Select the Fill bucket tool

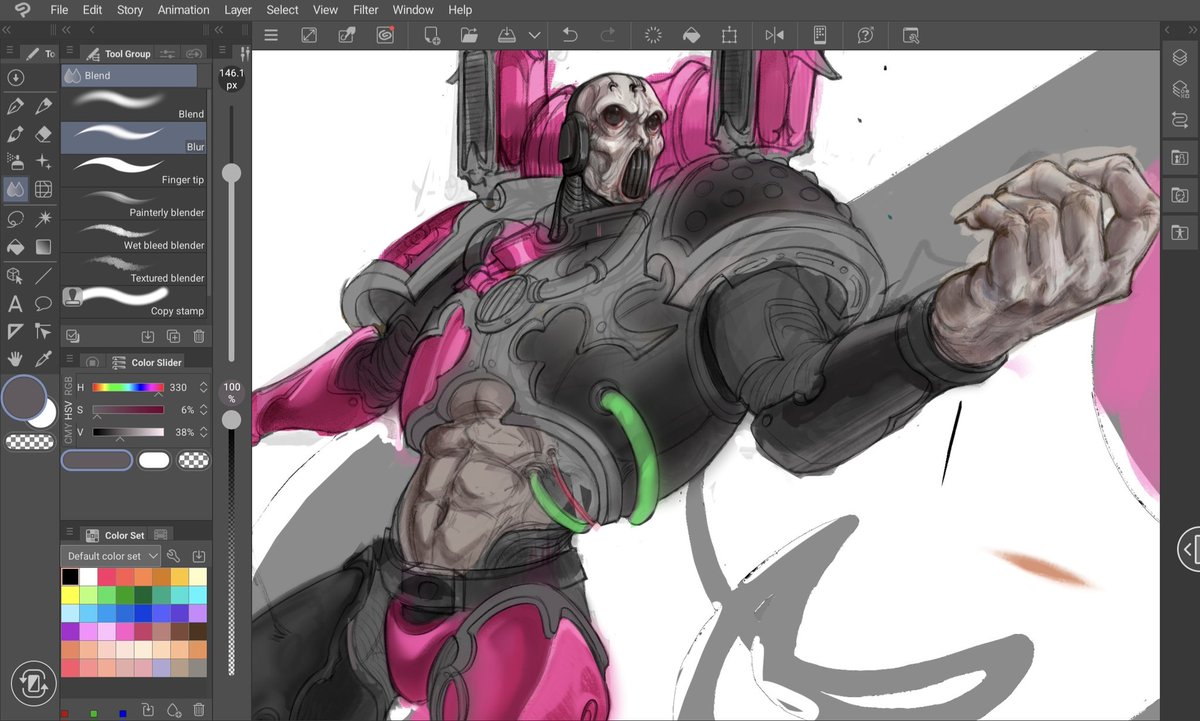(15, 246)
